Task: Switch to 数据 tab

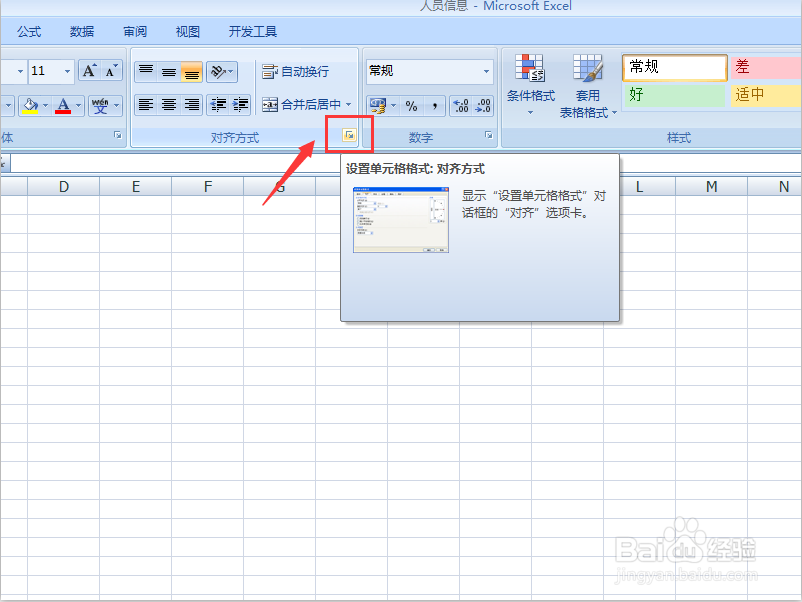Action: coord(82,32)
